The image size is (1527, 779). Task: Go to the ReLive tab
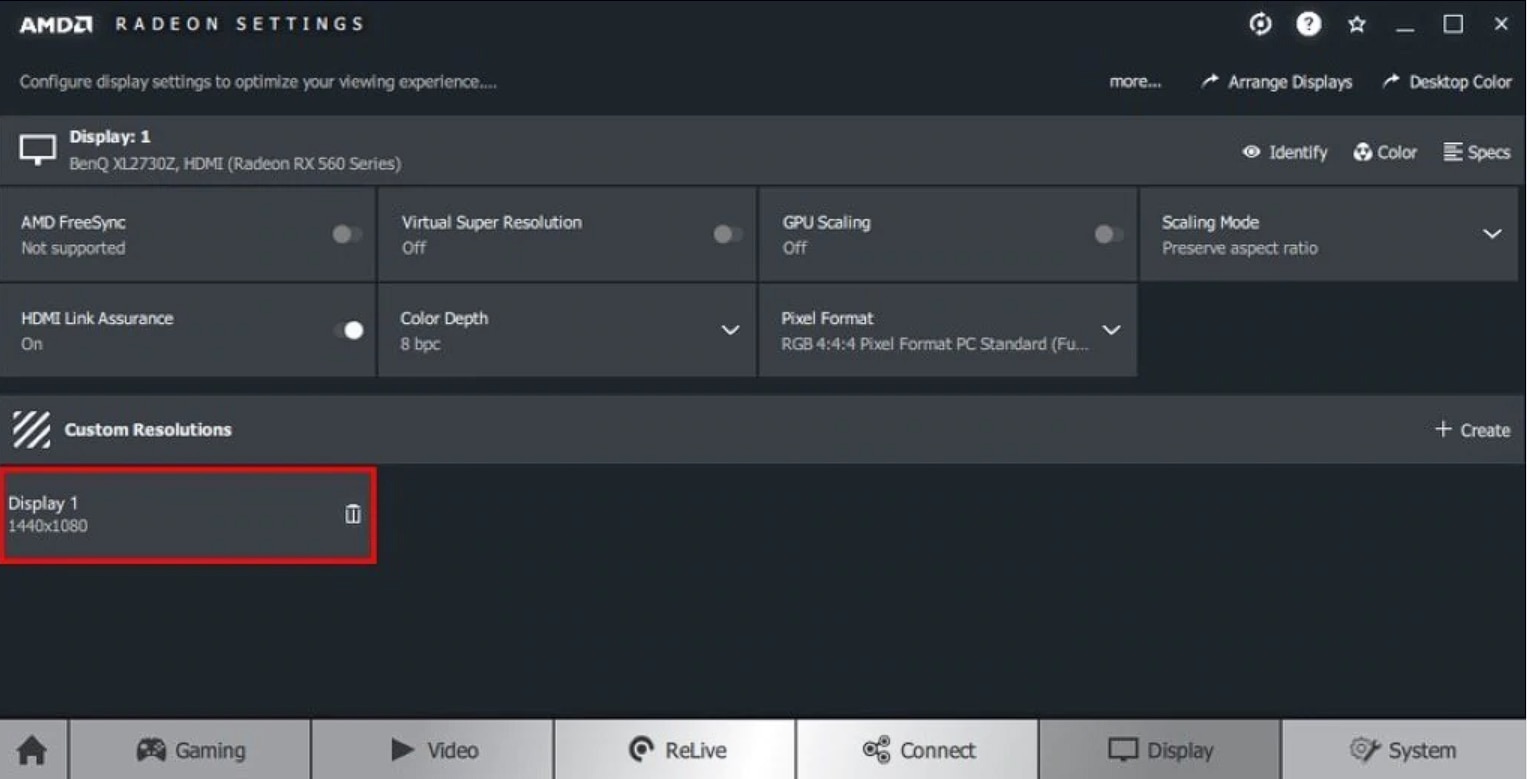(x=675, y=750)
